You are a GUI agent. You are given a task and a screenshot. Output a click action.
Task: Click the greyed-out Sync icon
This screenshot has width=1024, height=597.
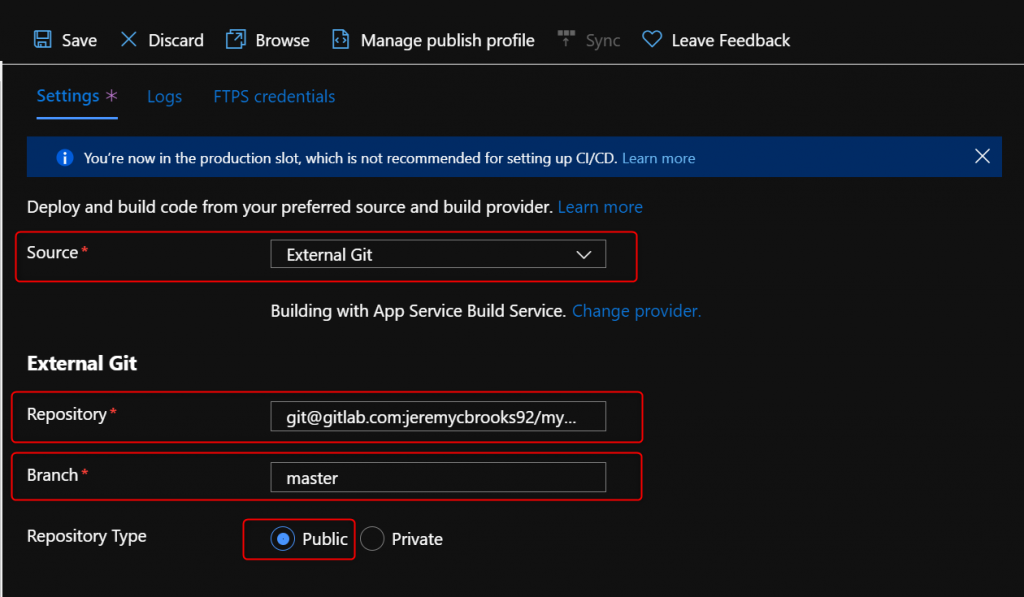566,39
